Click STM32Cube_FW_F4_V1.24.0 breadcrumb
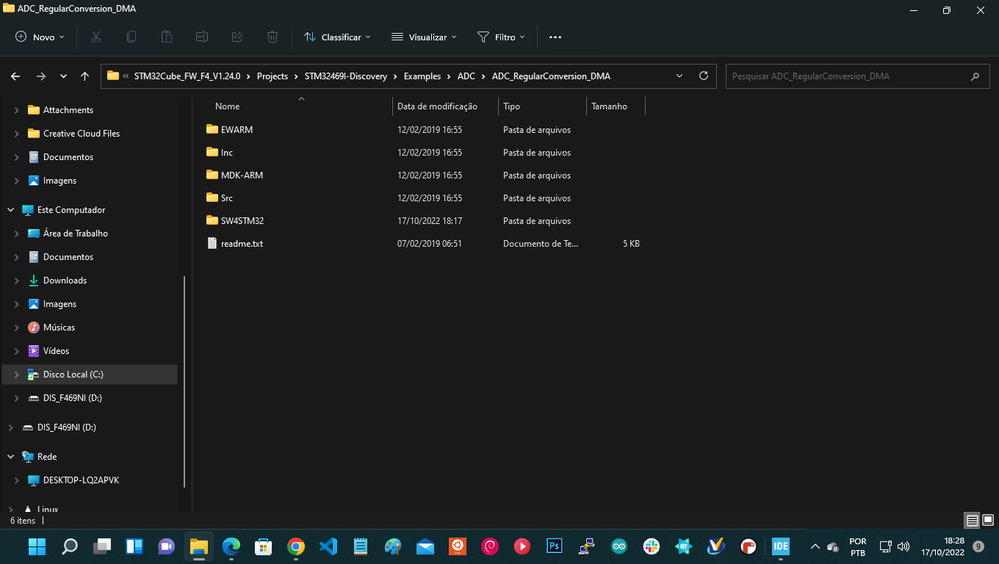This screenshot has height=564, width=999. (187, 76)
